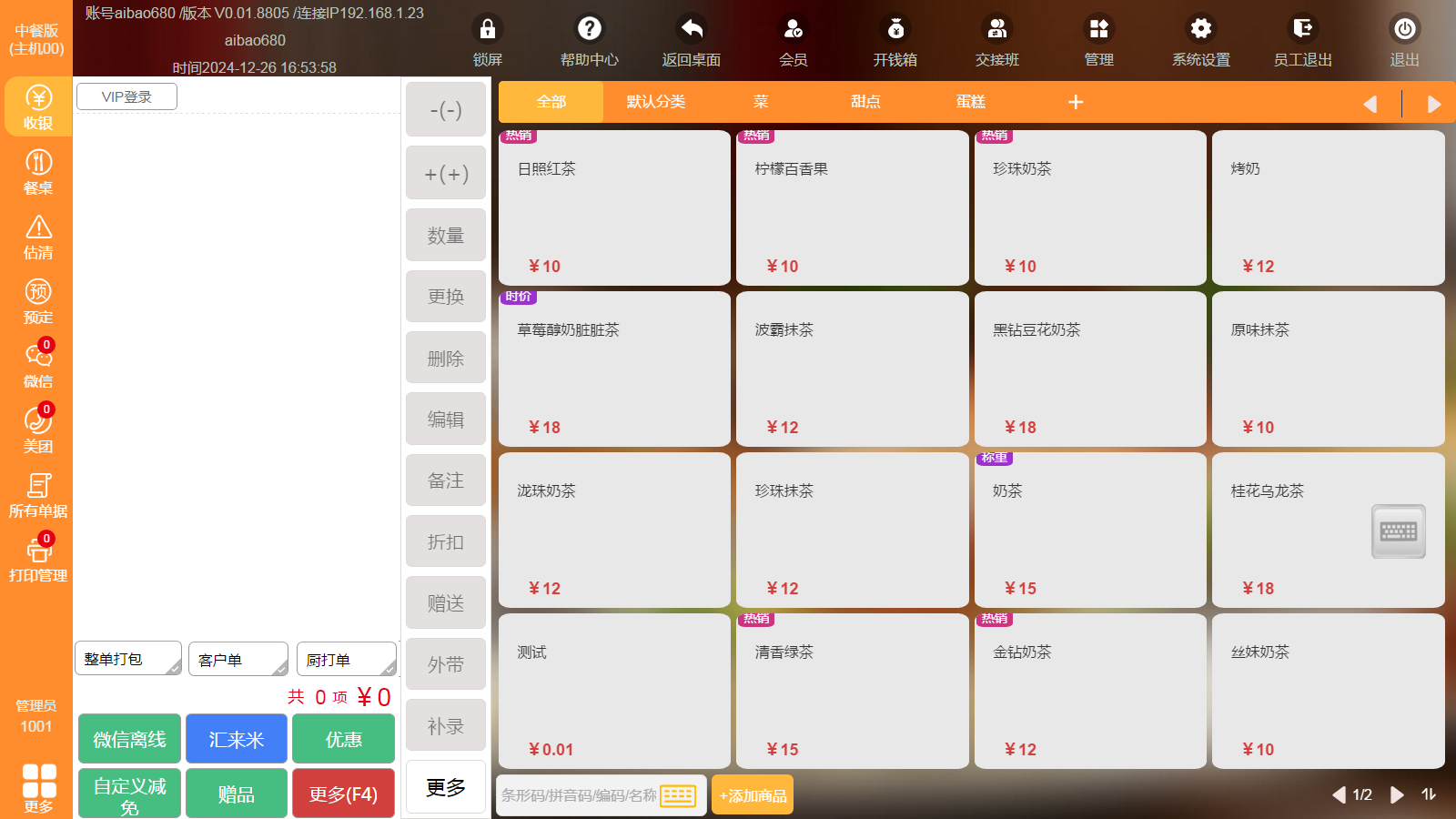Image resolution: width=1456 pixels, height=819 pixels.
Task: Toggle the whole-order takeaway (整单打包) option
Action: (128, 659)
